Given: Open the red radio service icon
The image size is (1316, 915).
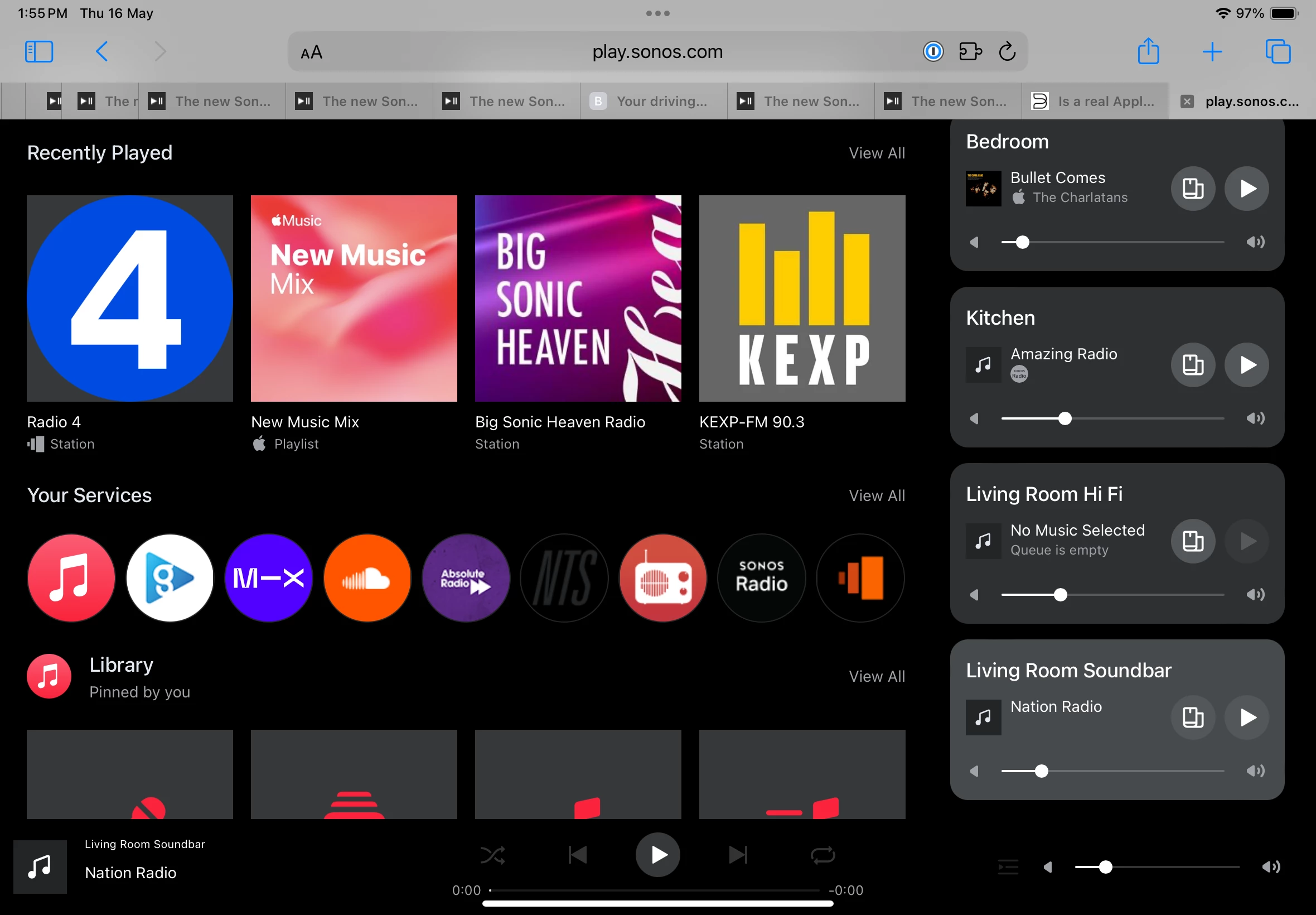Looking at the screenshot, I should click(663, 578).
